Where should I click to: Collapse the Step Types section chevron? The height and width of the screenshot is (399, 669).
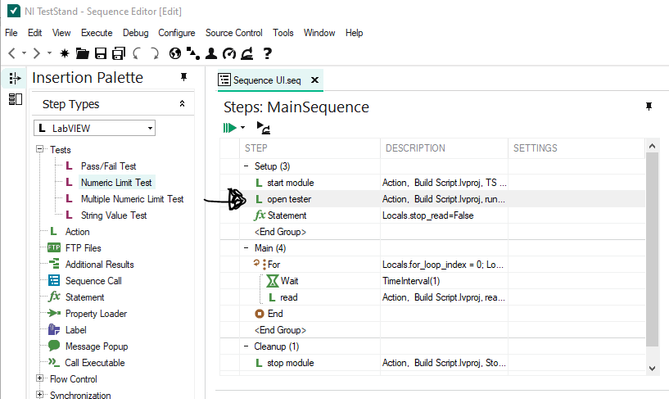point(182,104)
